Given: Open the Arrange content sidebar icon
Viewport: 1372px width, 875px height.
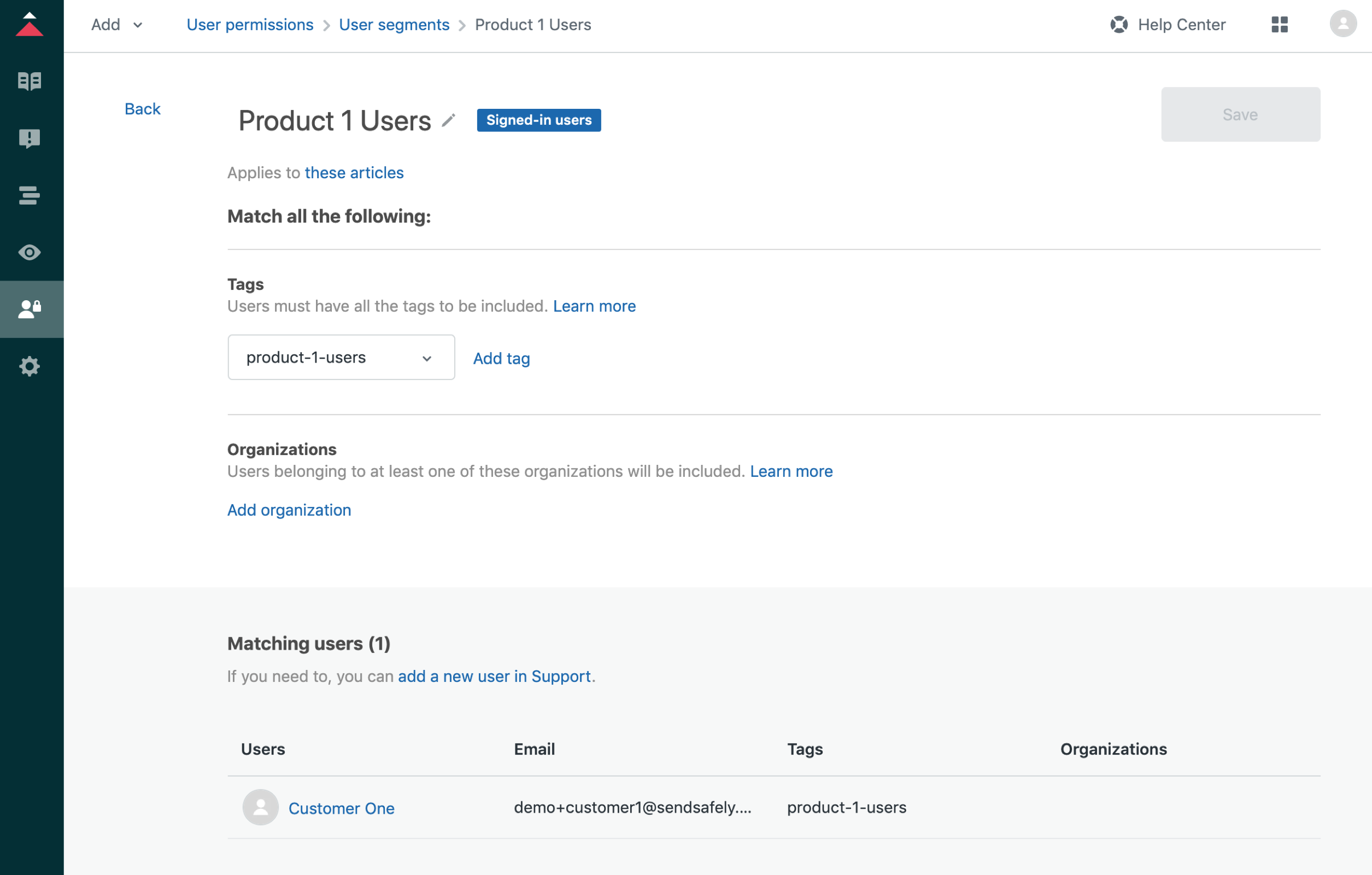Looking at the screenshot, I should tap(30, 195).
